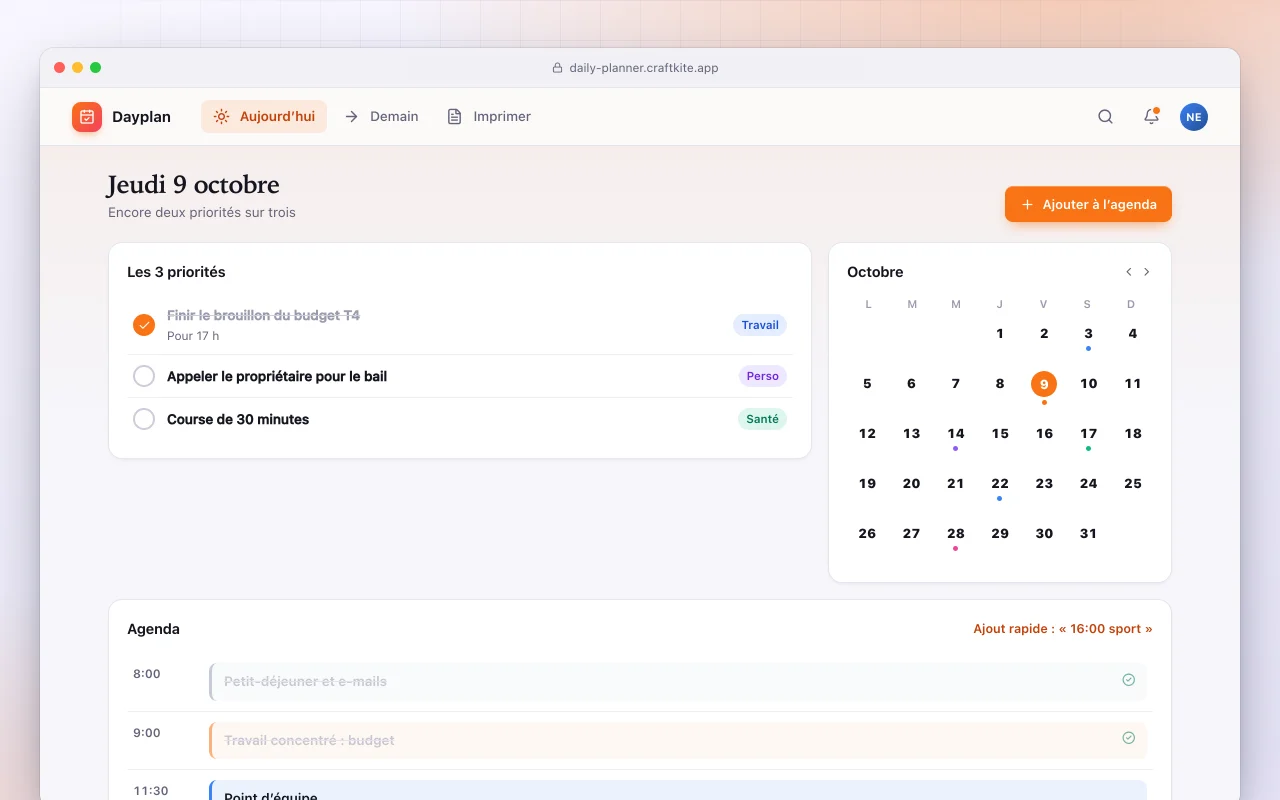Click Encore deux priorités sur trois subtitle
The height and width of the screenshot is (800, 1280).
point(202,212)
